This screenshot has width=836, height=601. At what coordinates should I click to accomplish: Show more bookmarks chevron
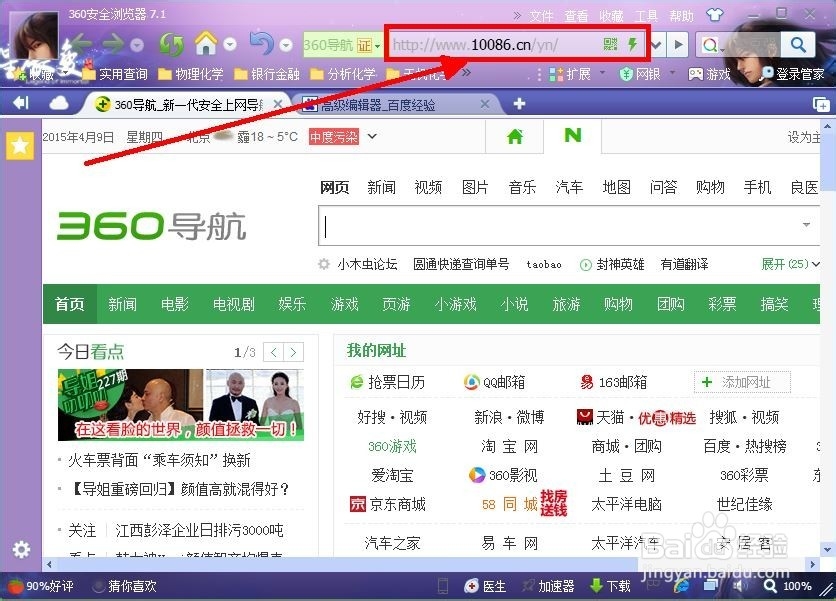coord(467,72)
